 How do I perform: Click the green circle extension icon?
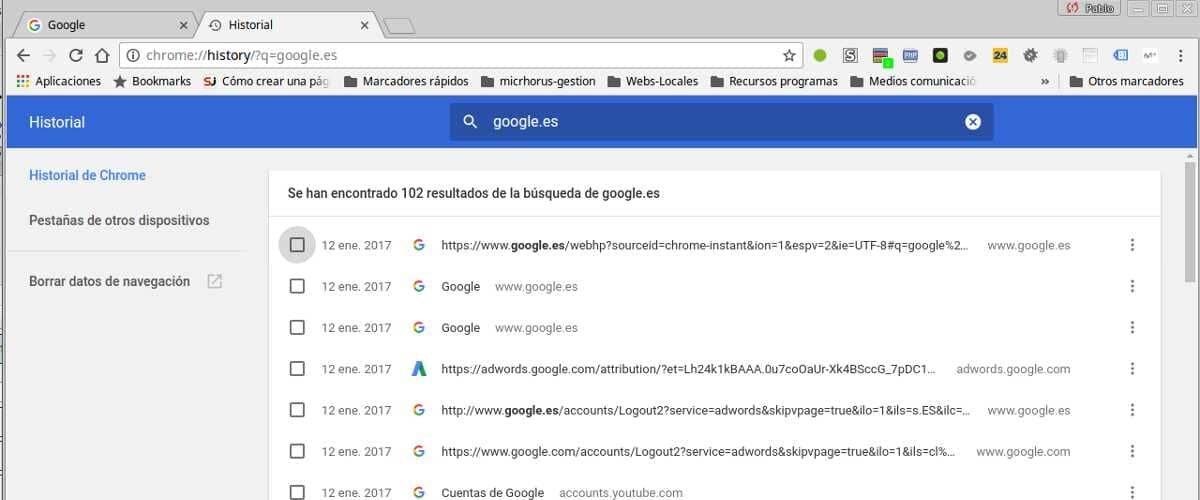pos(820,56)
